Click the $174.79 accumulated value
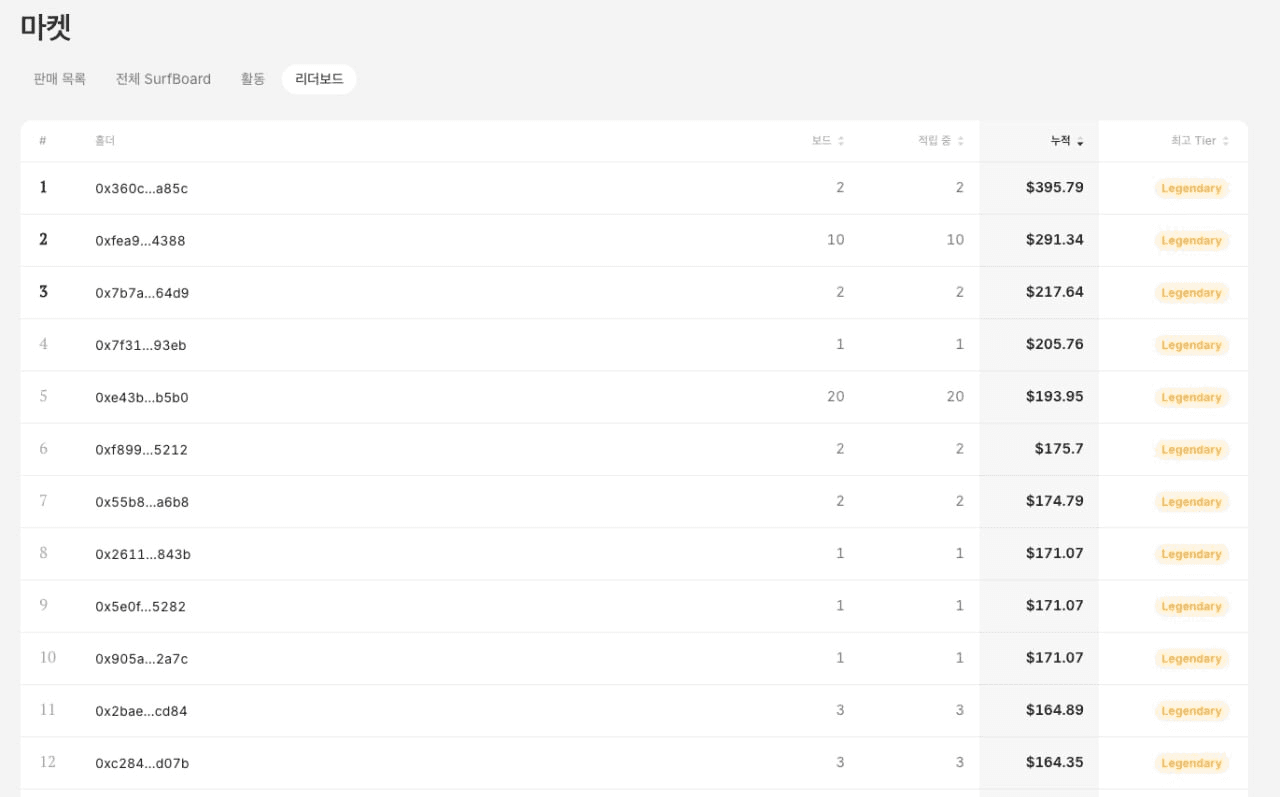 [x=1054, y=500]
